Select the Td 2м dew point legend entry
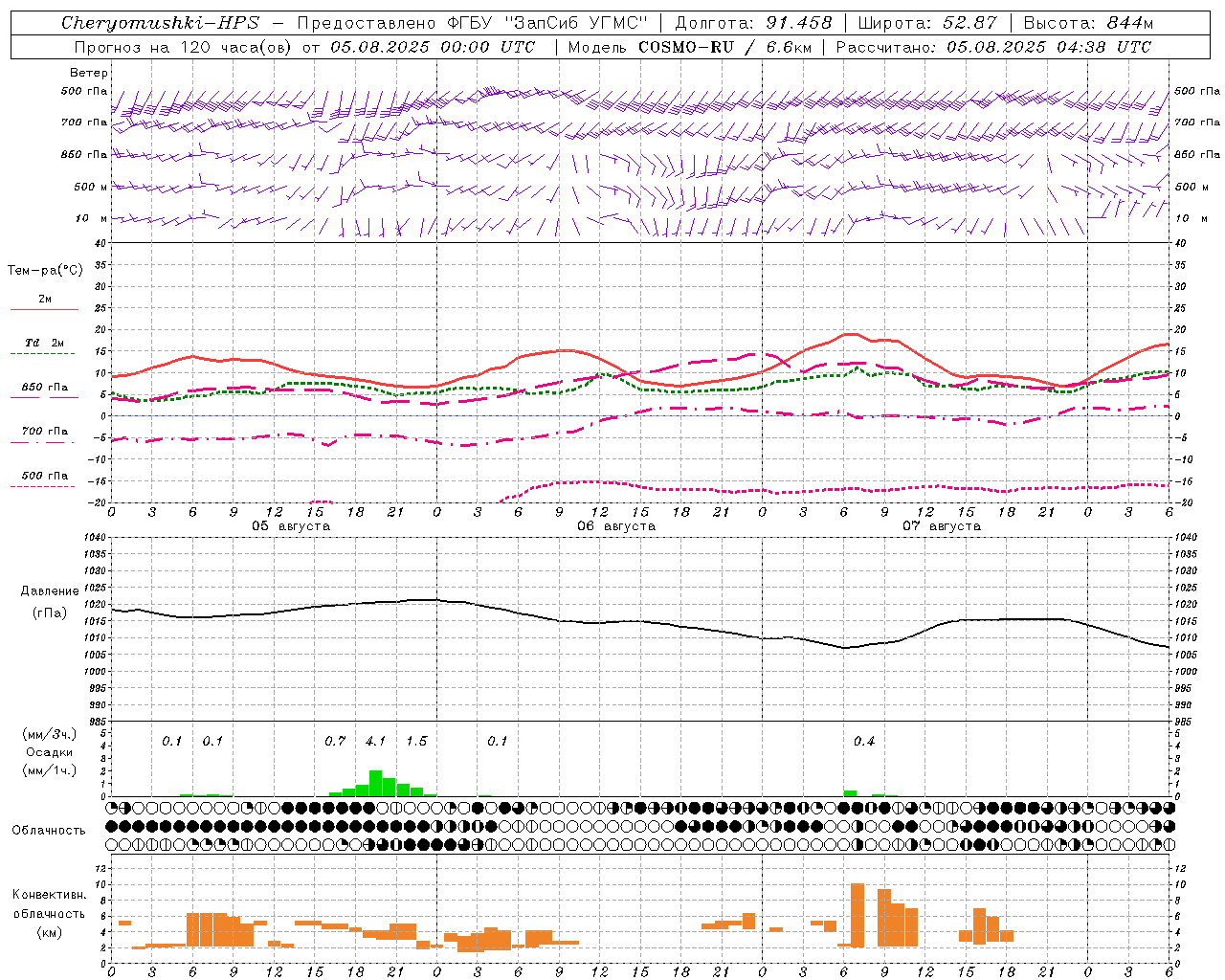1225x980 pixels. click(x=44, y=346)
